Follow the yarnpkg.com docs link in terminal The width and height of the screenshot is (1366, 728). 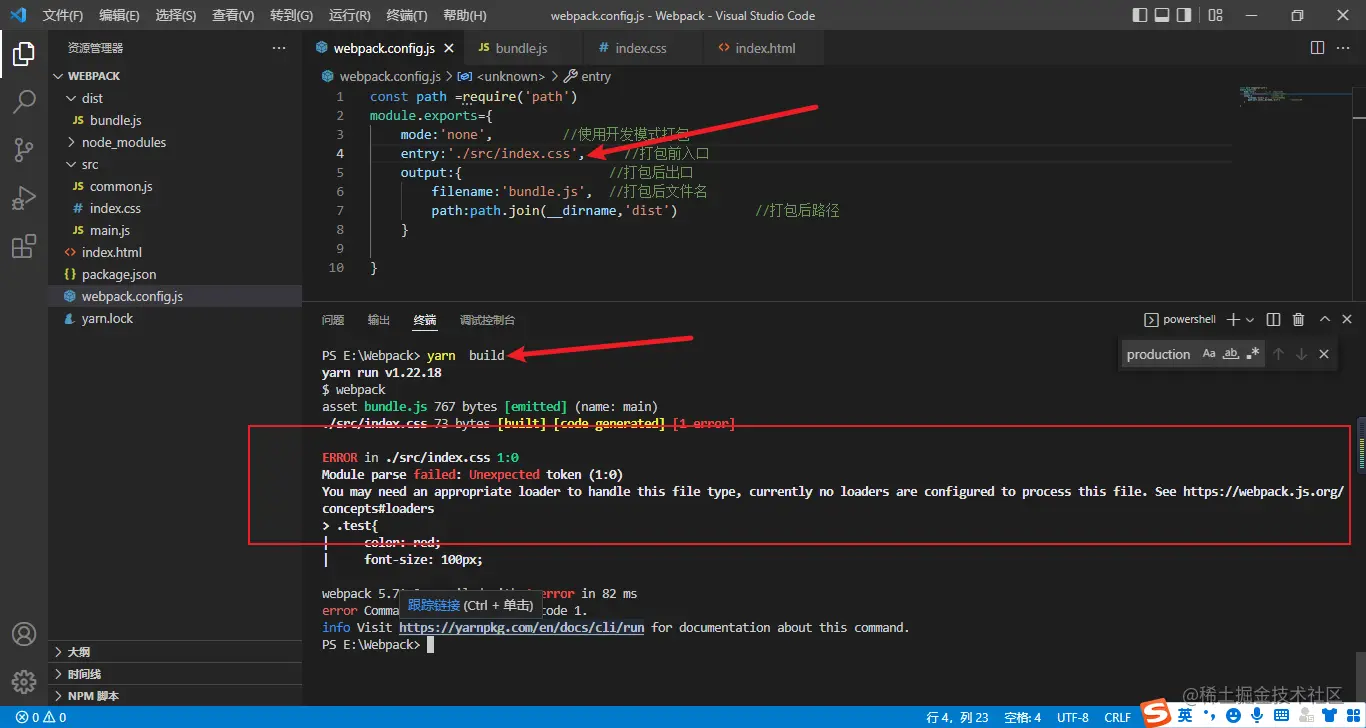click(521, 627)
